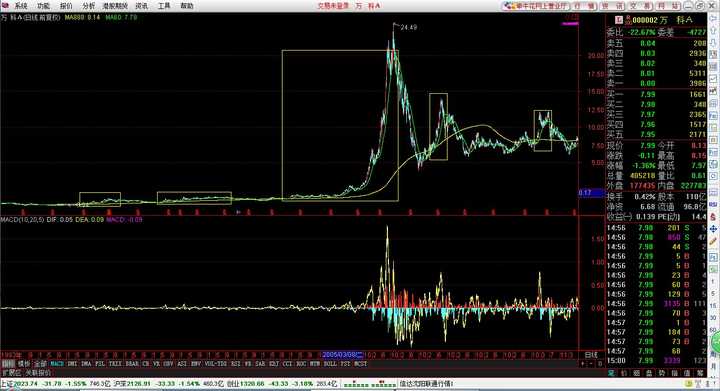The width and height of the screenshot is (720, 391).
Task: Click the 上证 index value in status bar
Action: (25, 384)
